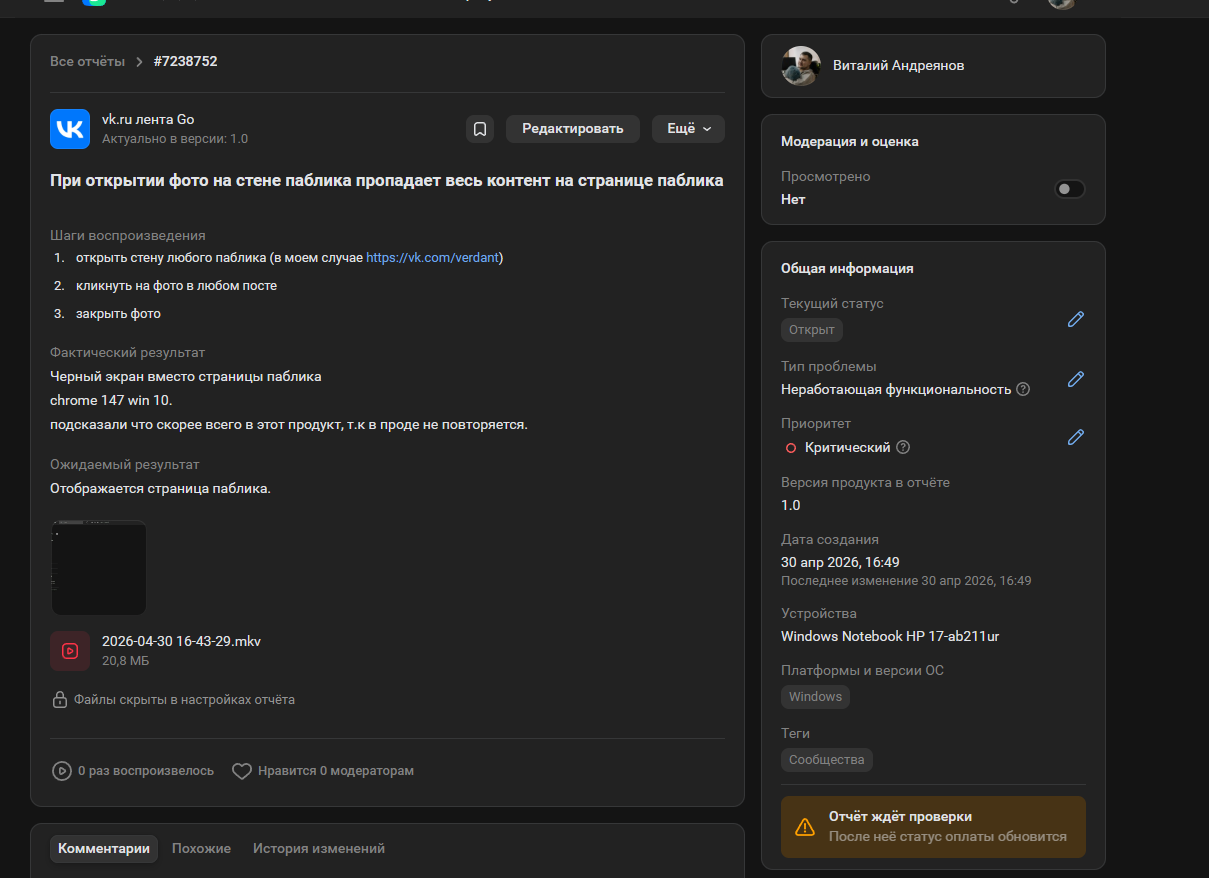Click Виталий Андреянов's avatar photo
This screenshot has width=1209, height=878.
click(801, 66)
